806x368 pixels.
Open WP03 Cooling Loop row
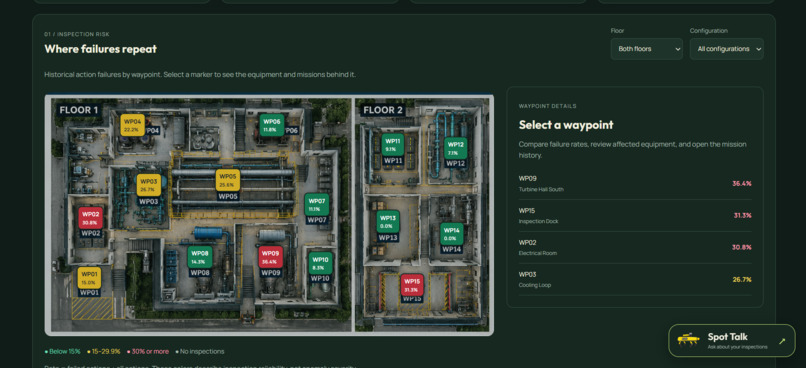pyautogui.click(x=635, y=279)
